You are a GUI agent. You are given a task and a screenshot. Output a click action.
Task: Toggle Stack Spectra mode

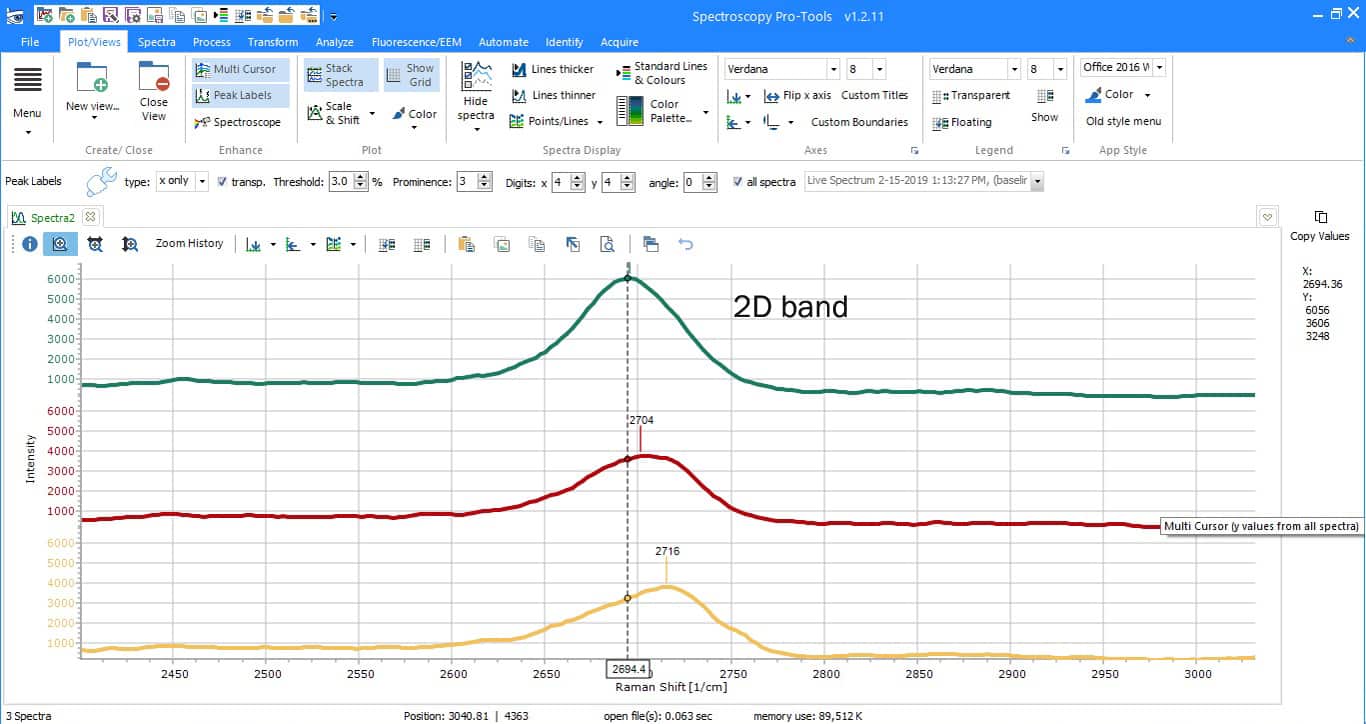tap(341, 75)
